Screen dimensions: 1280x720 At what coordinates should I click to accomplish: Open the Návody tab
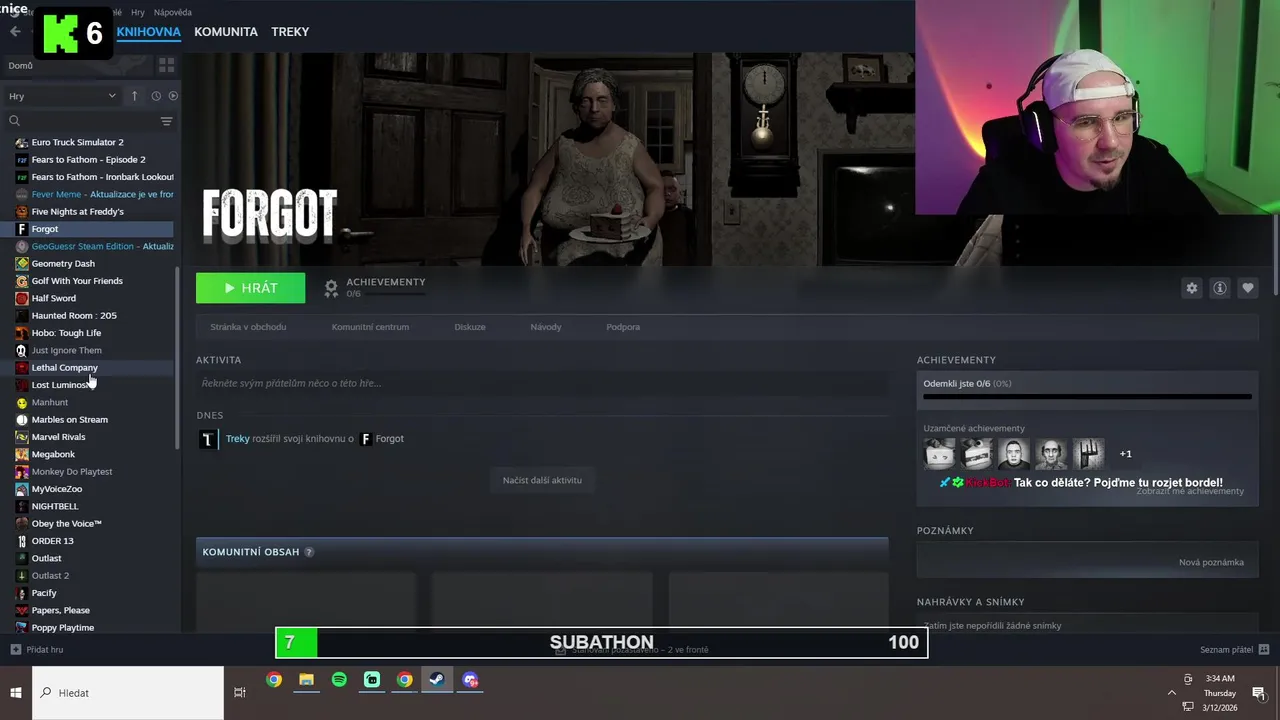[x=546, y=327]
